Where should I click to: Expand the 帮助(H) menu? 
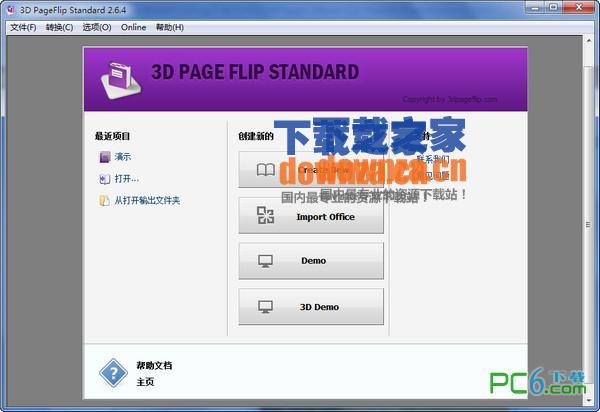point(170,27)
